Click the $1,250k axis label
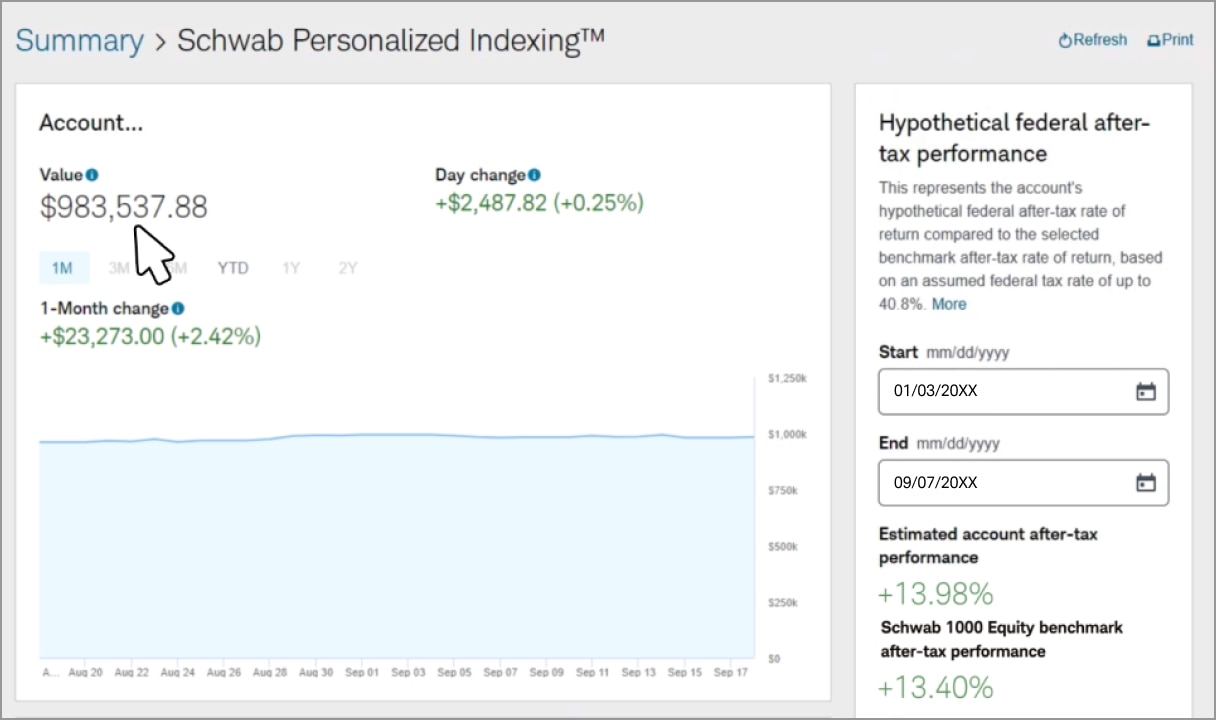This screenshot has width=1216, height=720. pyautogui.click(x=787, y=378)
